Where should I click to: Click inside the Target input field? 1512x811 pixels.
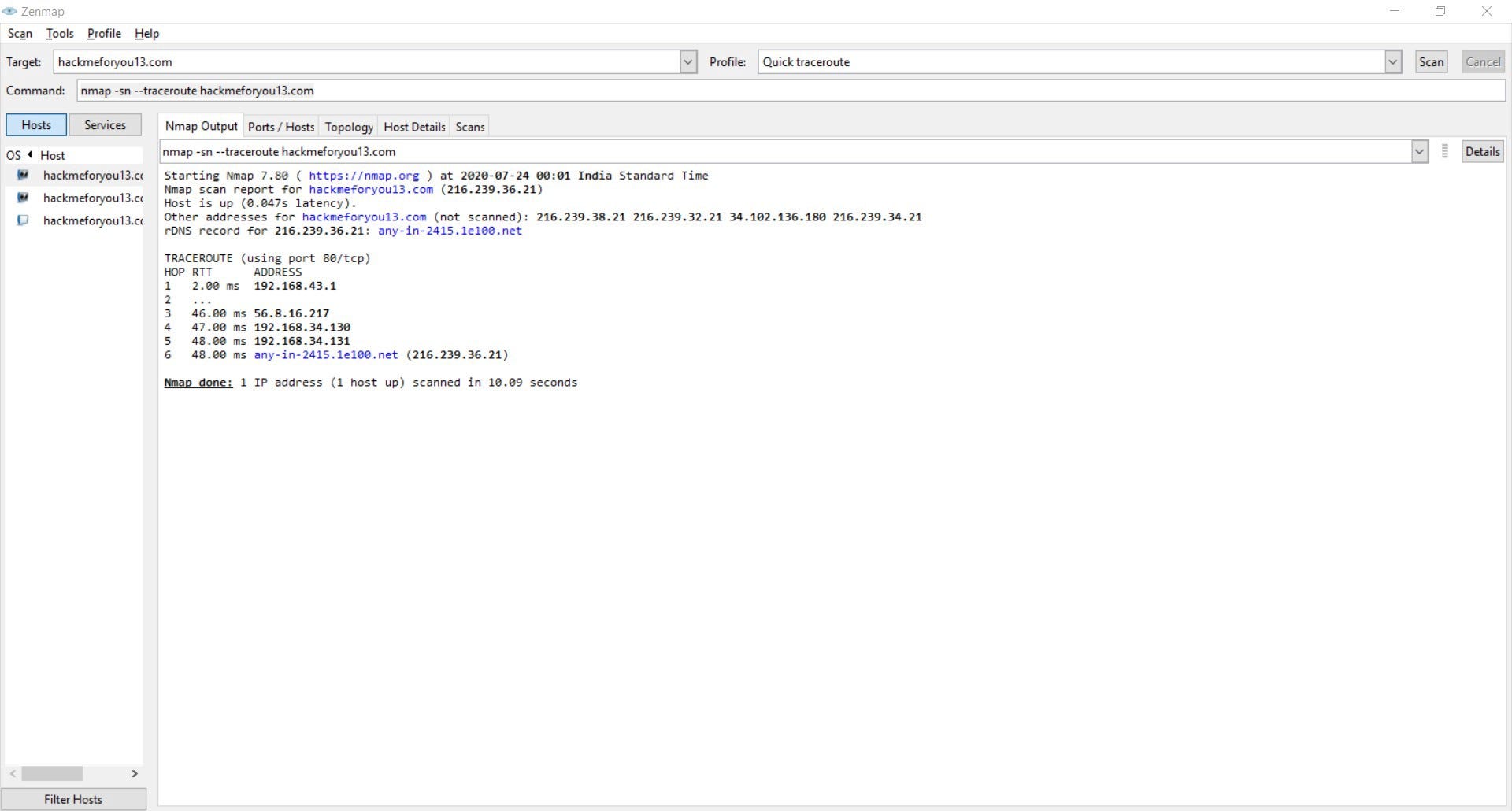366,61
